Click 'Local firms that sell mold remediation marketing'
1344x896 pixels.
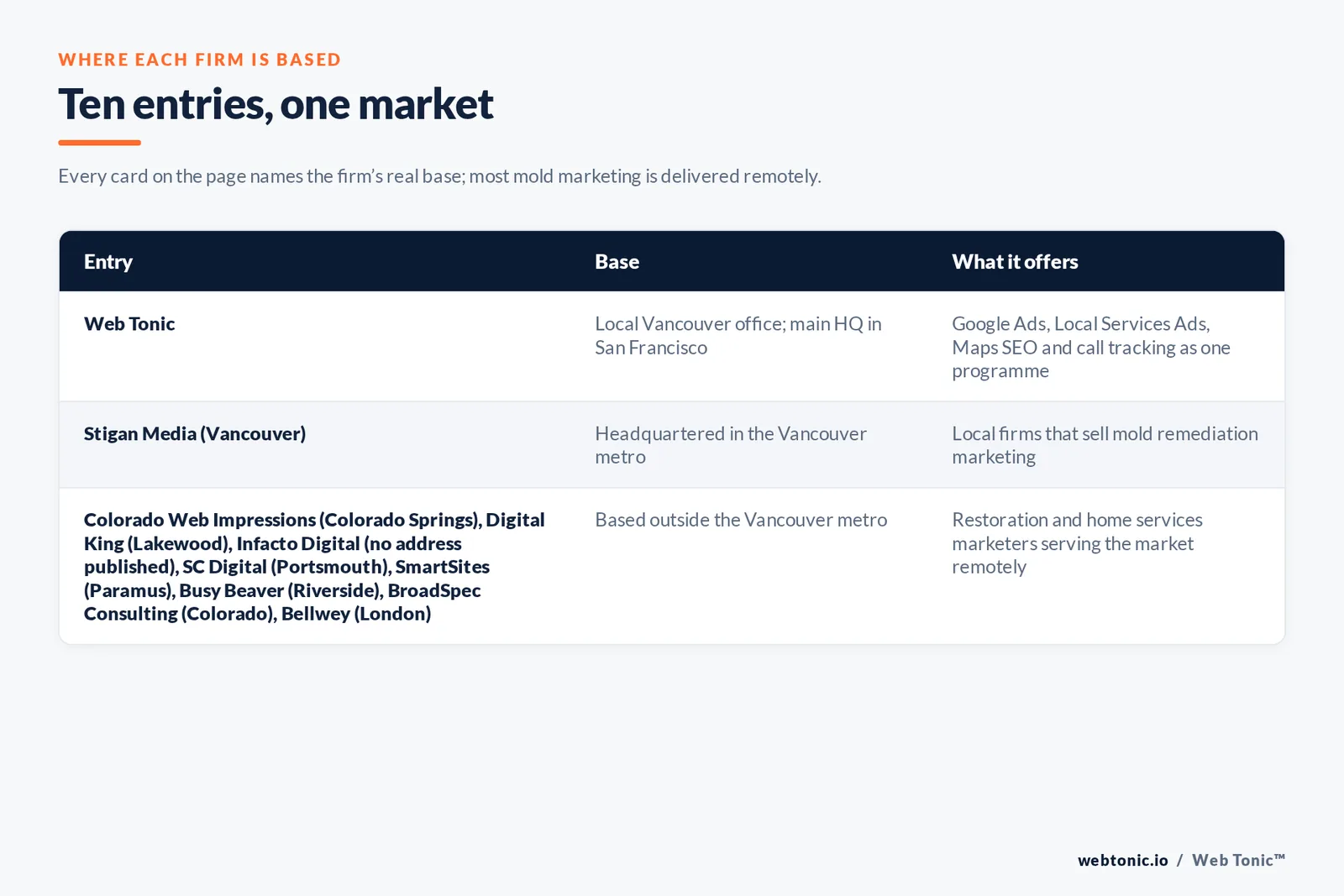[x=1105, y=445]
